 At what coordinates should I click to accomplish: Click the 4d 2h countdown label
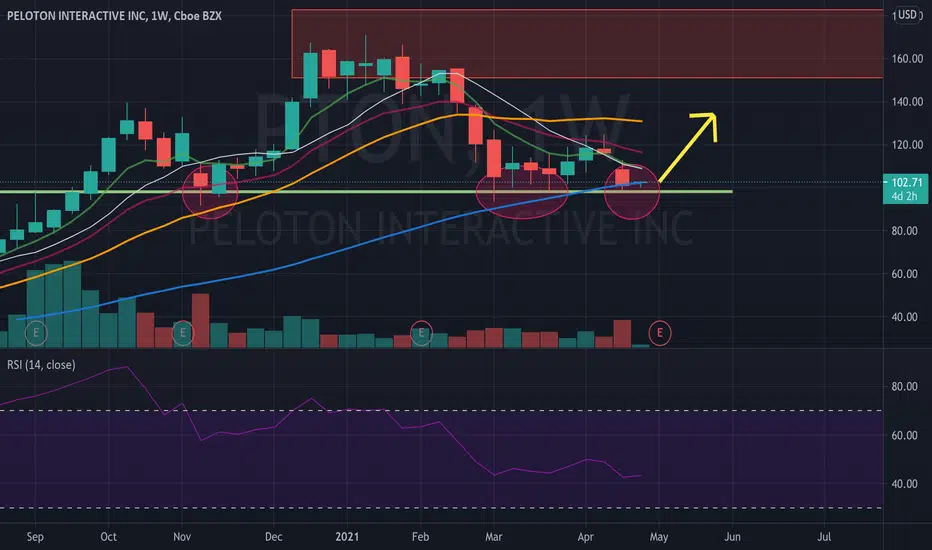pyautogui.click(x=904, y=196)
